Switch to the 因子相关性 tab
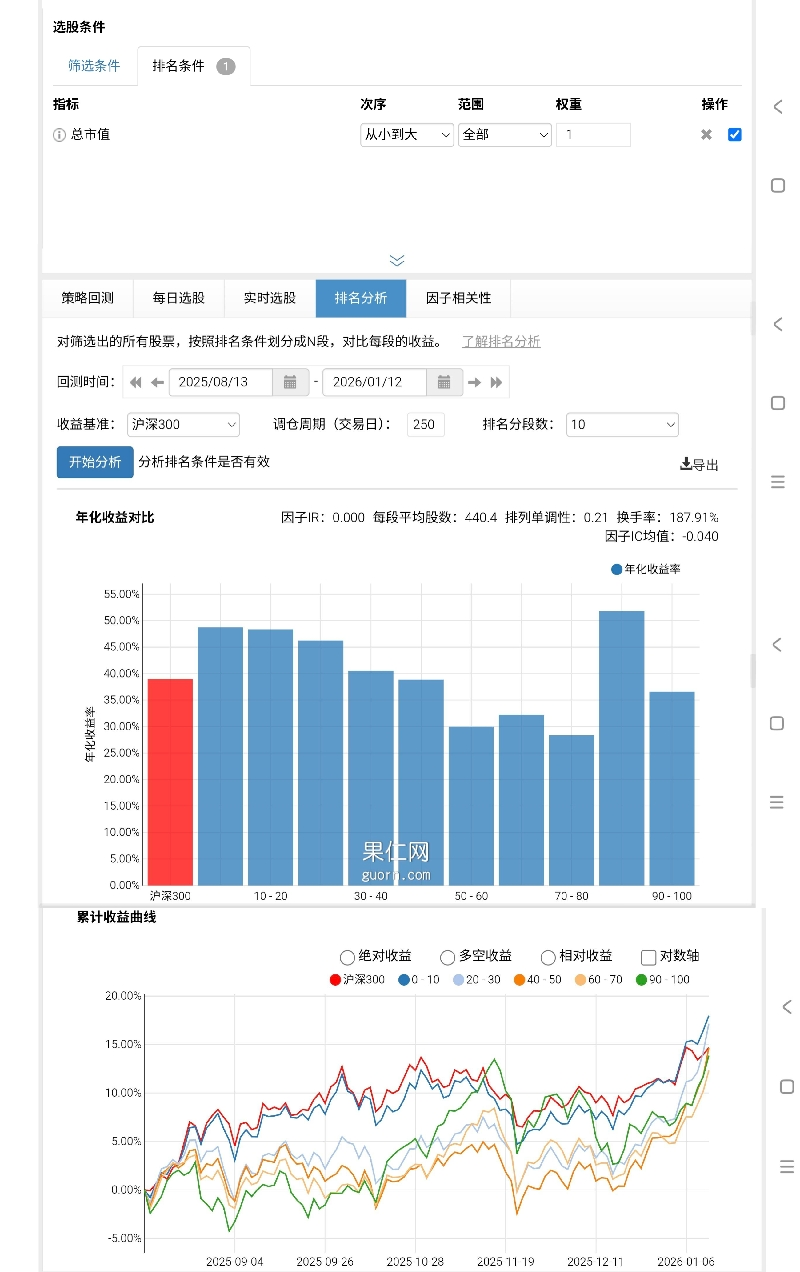Viewport: 800px width, 1272px height. click(x=458, y=298)
